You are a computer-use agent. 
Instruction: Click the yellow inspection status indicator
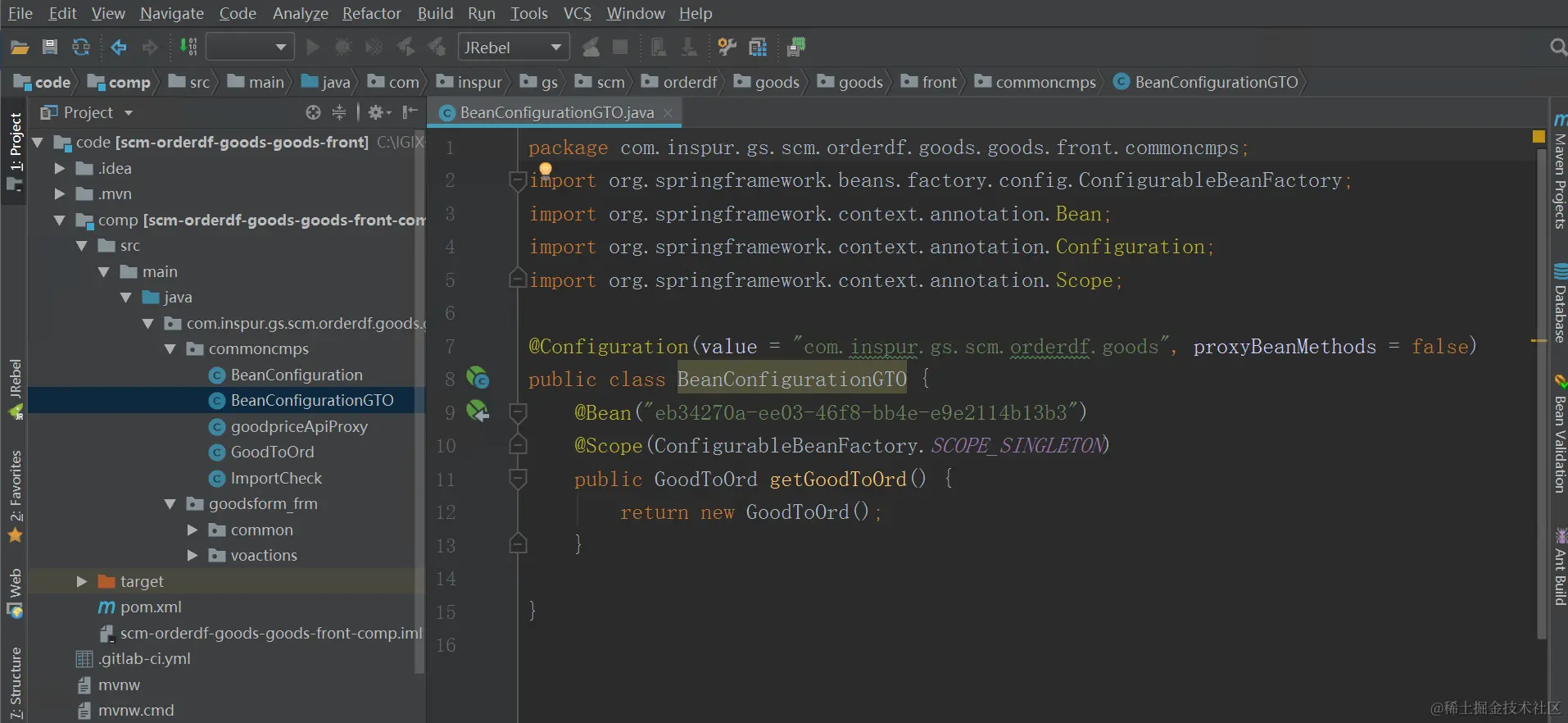click(x=1539, y=137)
